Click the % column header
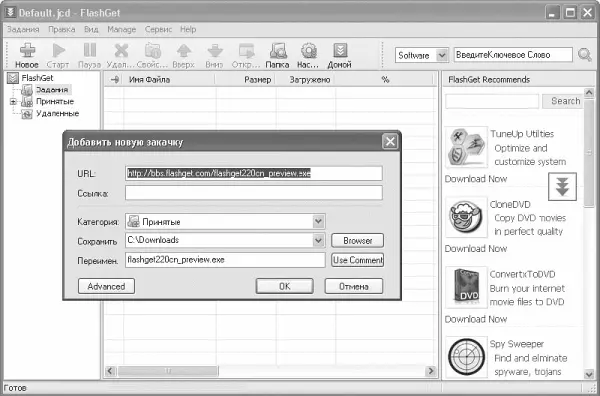Viewport: 600px width, 396px height. coord(385,80)
